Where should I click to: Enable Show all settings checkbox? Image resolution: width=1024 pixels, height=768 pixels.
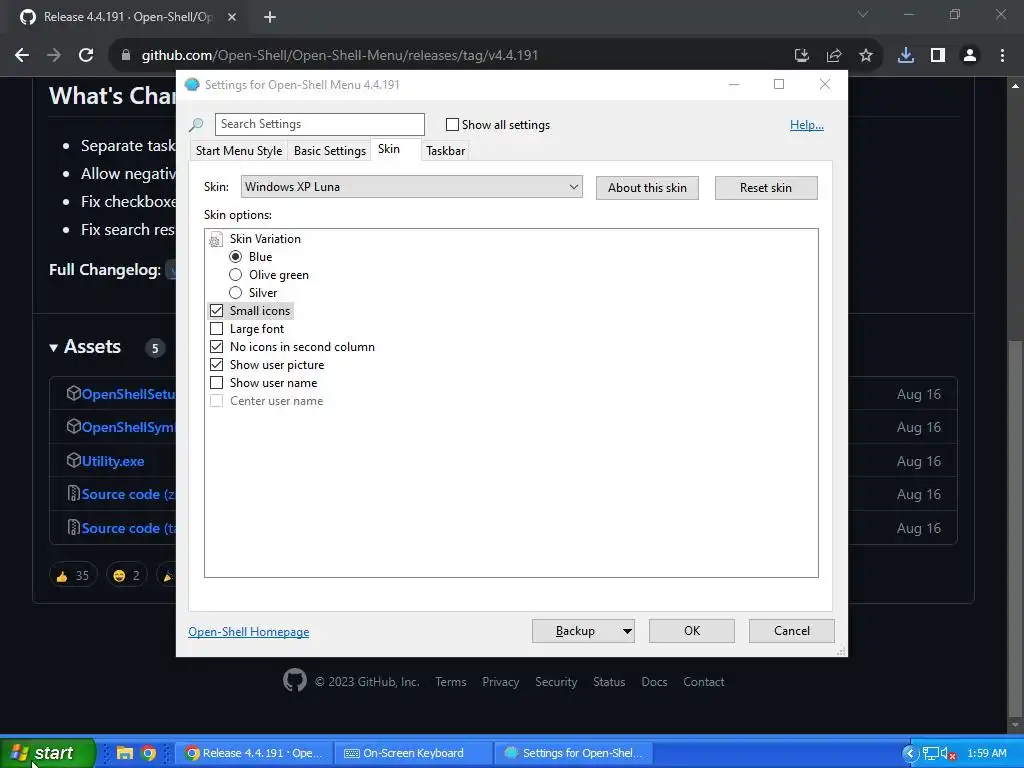452,125
